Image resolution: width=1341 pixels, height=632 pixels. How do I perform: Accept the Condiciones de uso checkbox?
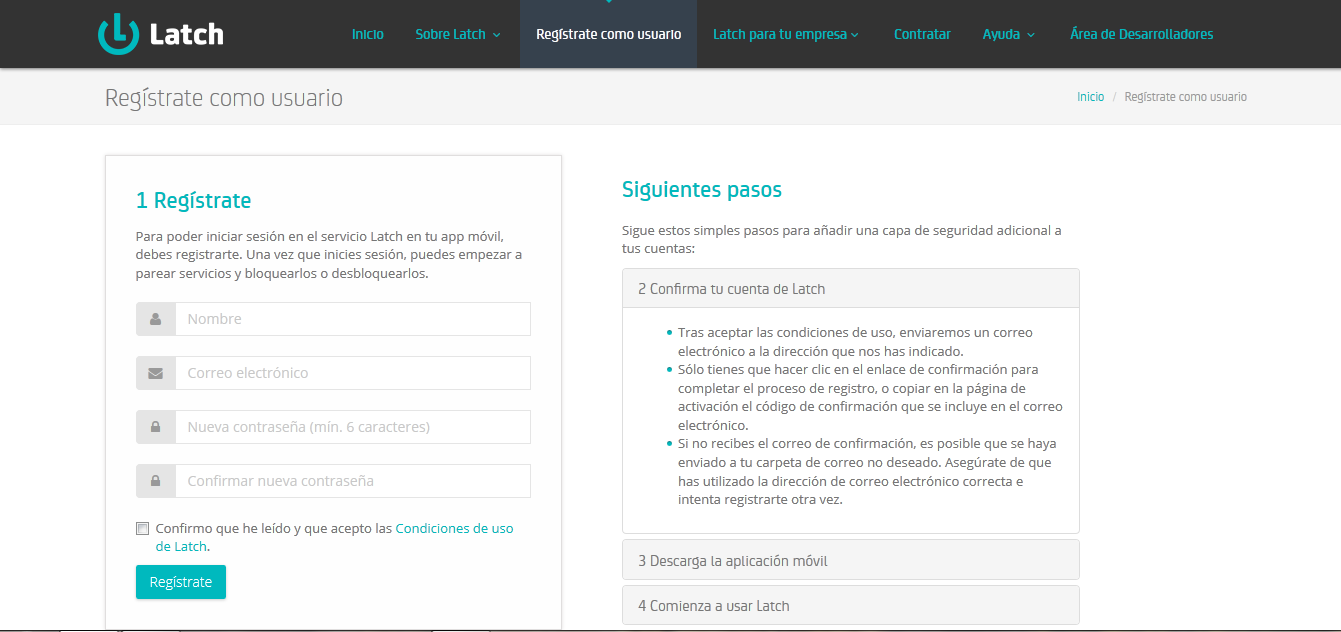pos(142,529)
